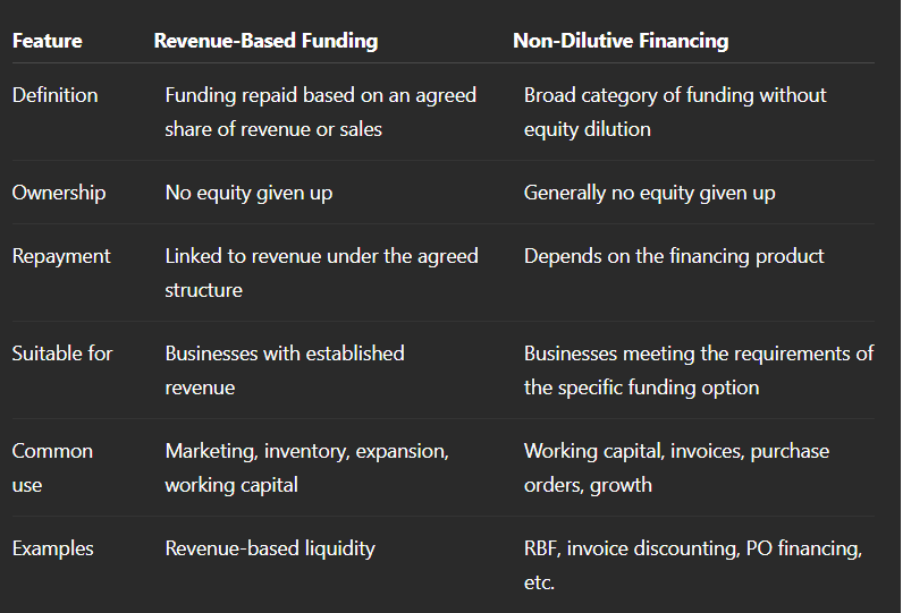Select the Ownership row label
The height and width of the screenshot is (613, 901).
pos(59,193)
